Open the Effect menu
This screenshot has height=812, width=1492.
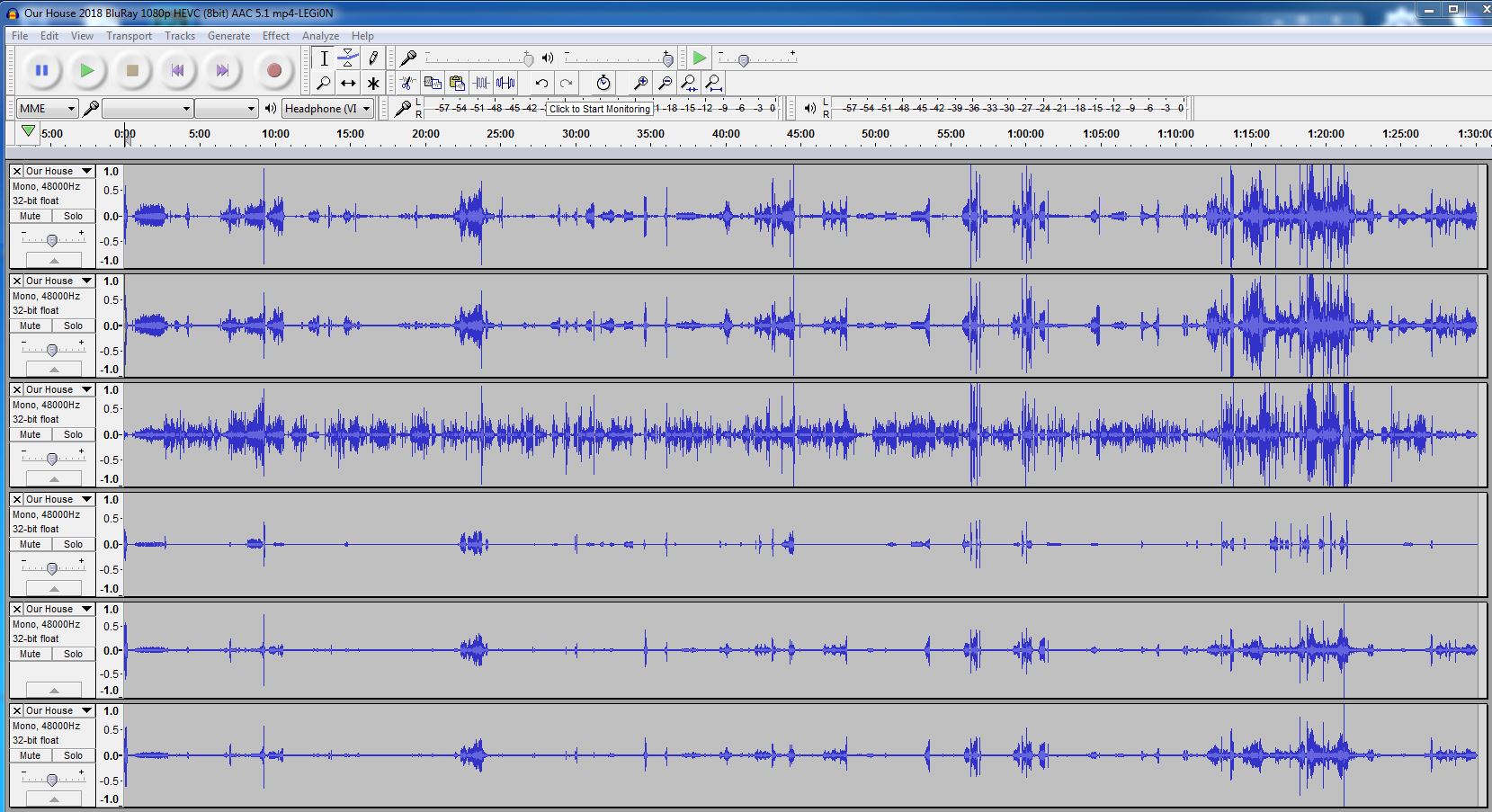pos(276,36)
